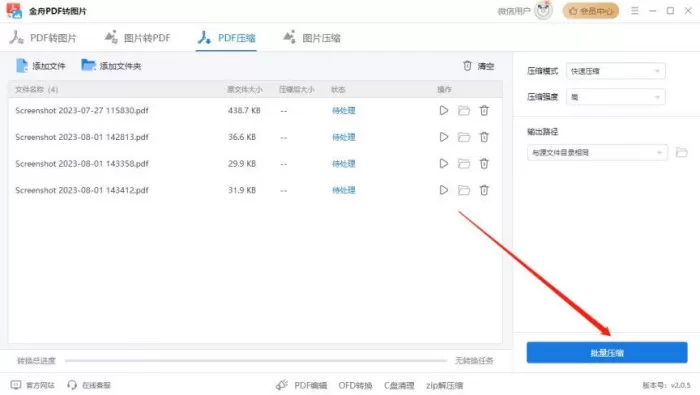Click the 压缩后大小 column header

coord(296,89)
